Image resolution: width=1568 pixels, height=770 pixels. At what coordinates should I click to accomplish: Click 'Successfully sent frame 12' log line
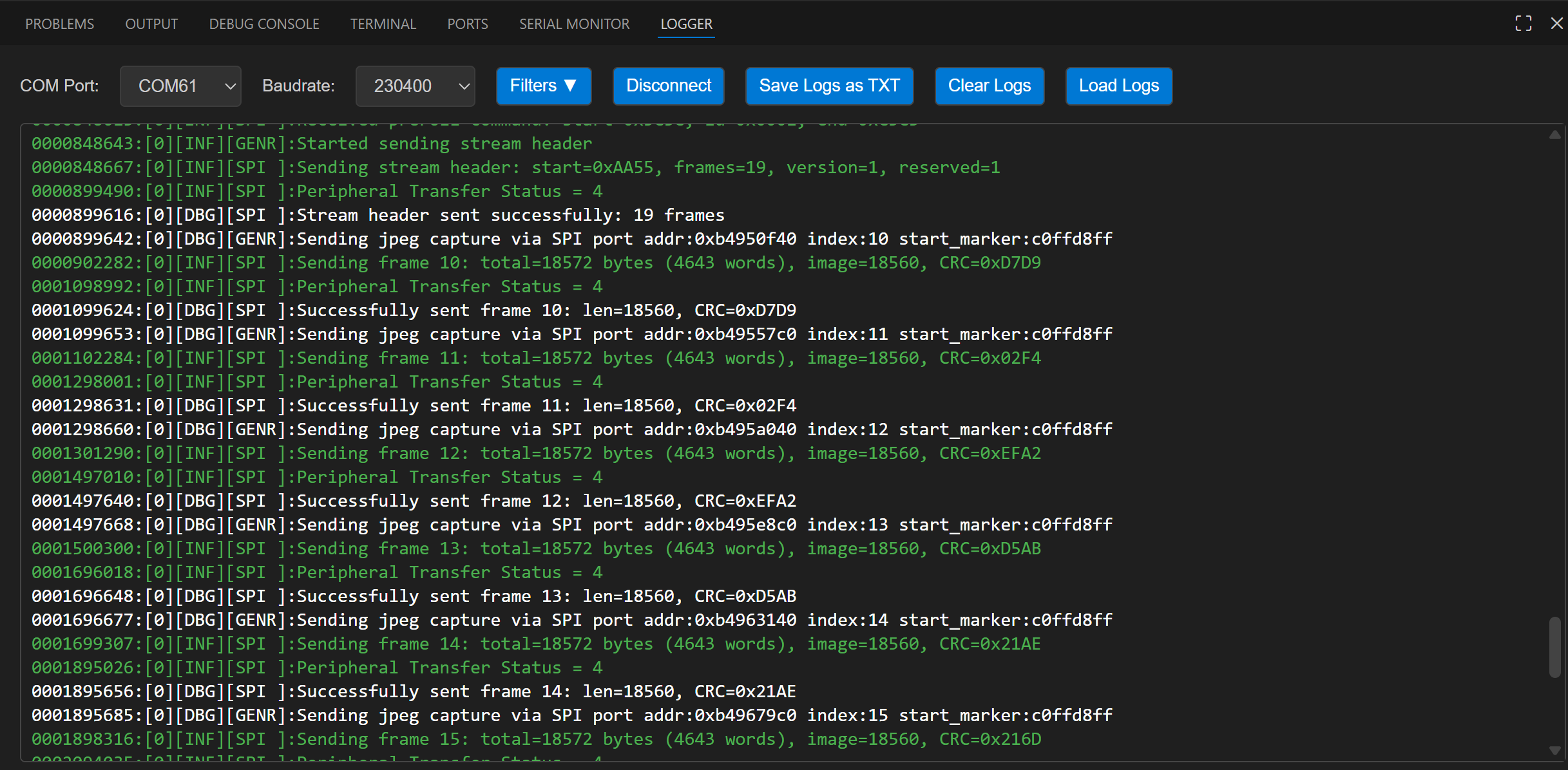414,501
